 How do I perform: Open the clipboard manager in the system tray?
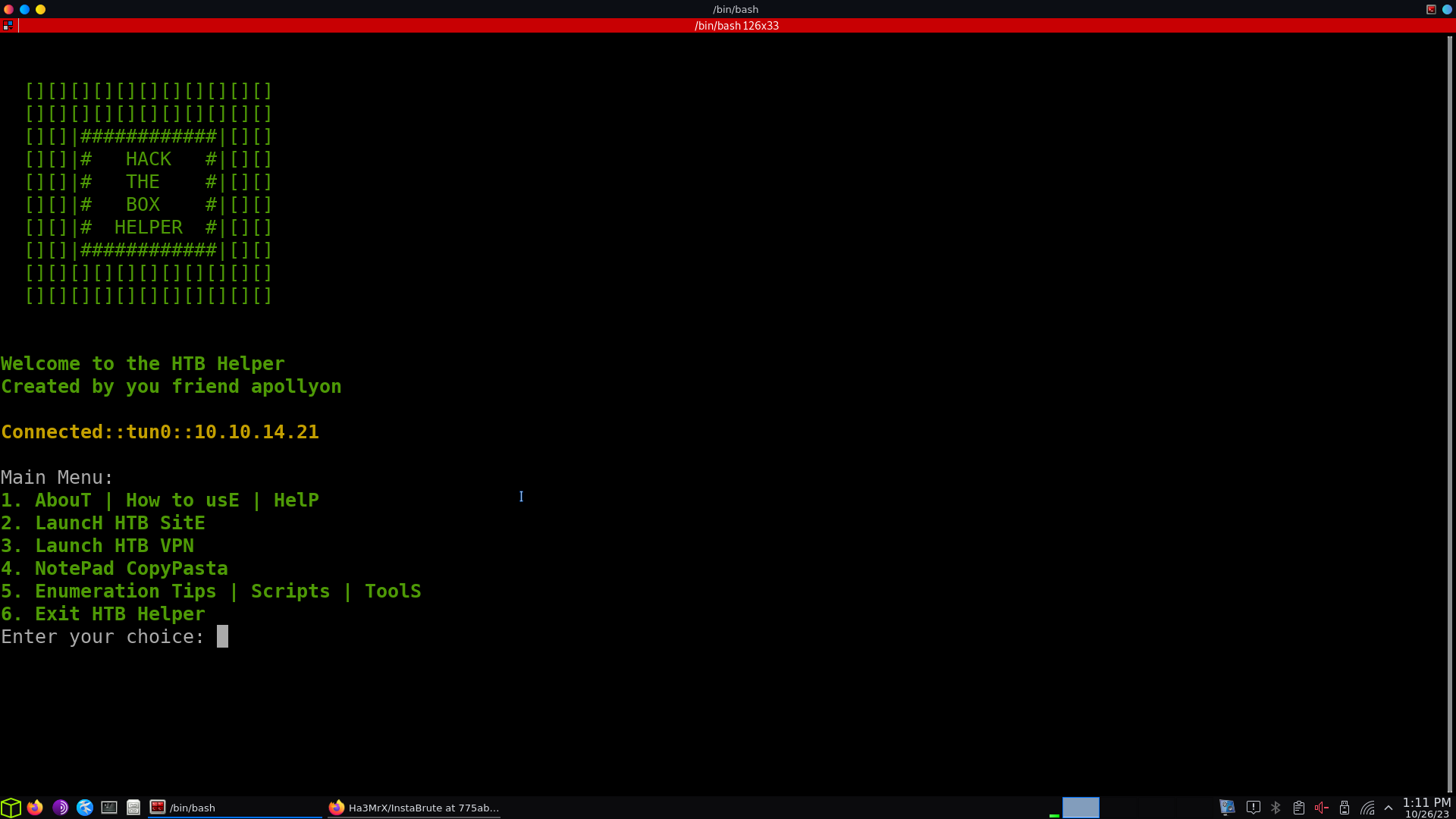point(1299,808)
